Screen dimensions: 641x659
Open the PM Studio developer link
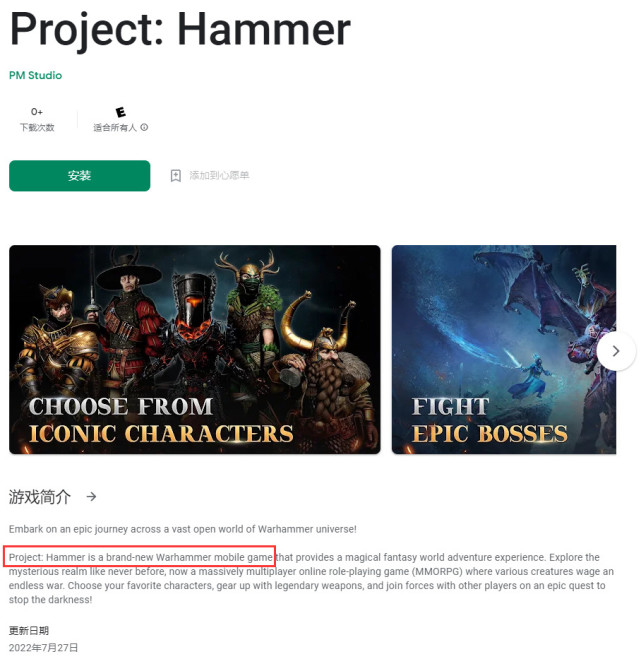pos(35,75)
